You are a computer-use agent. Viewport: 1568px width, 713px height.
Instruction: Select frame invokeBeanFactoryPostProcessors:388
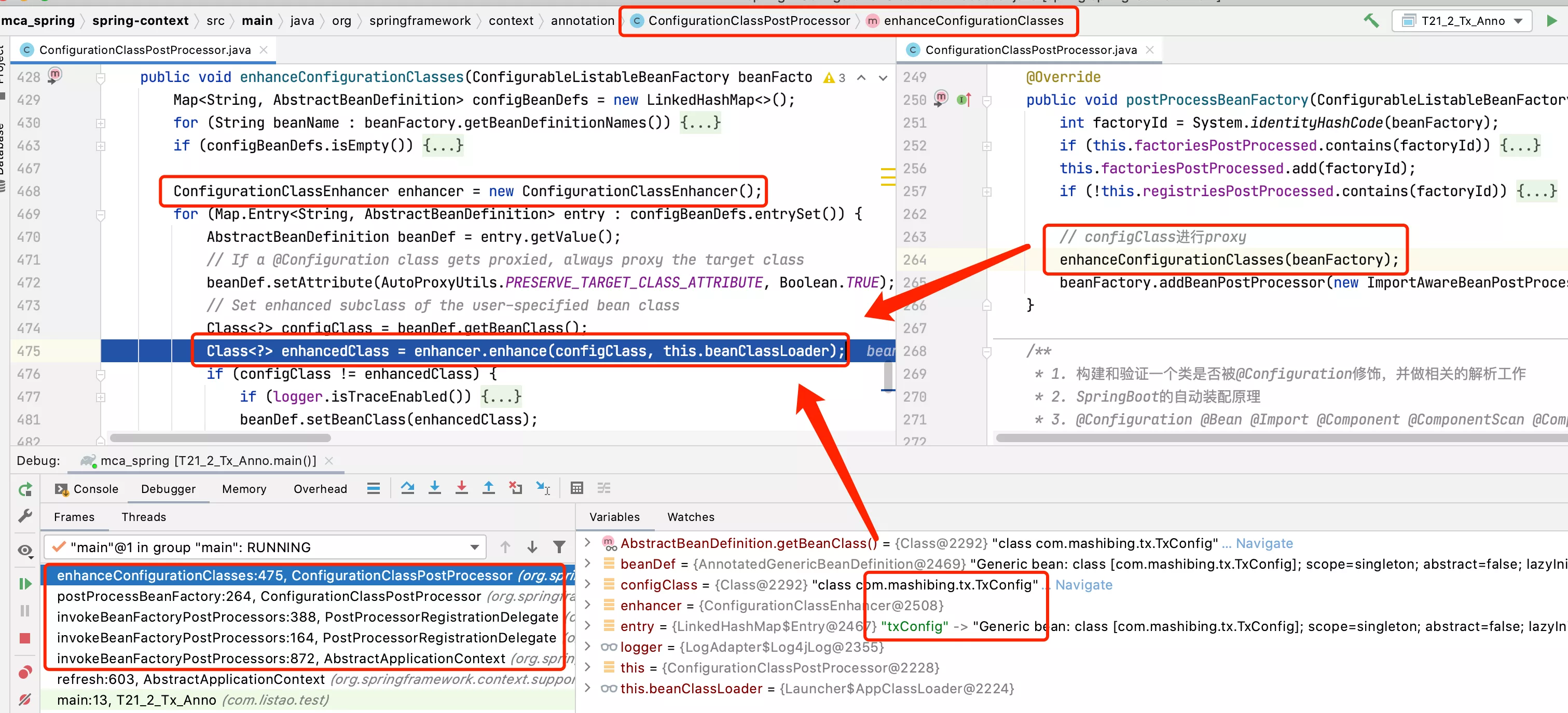[x=307, y=617]
